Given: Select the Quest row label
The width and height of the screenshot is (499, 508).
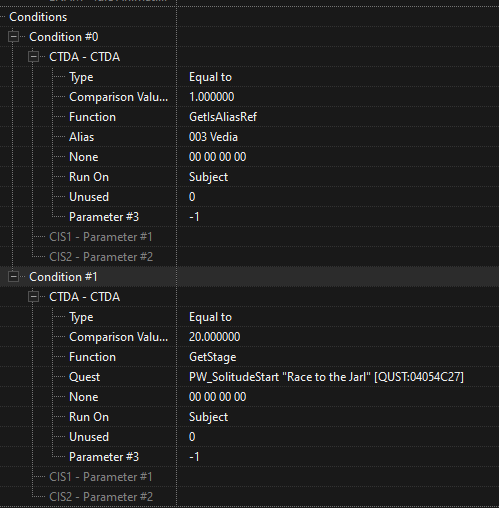Looking at the screenshot, I should [84, 377].
